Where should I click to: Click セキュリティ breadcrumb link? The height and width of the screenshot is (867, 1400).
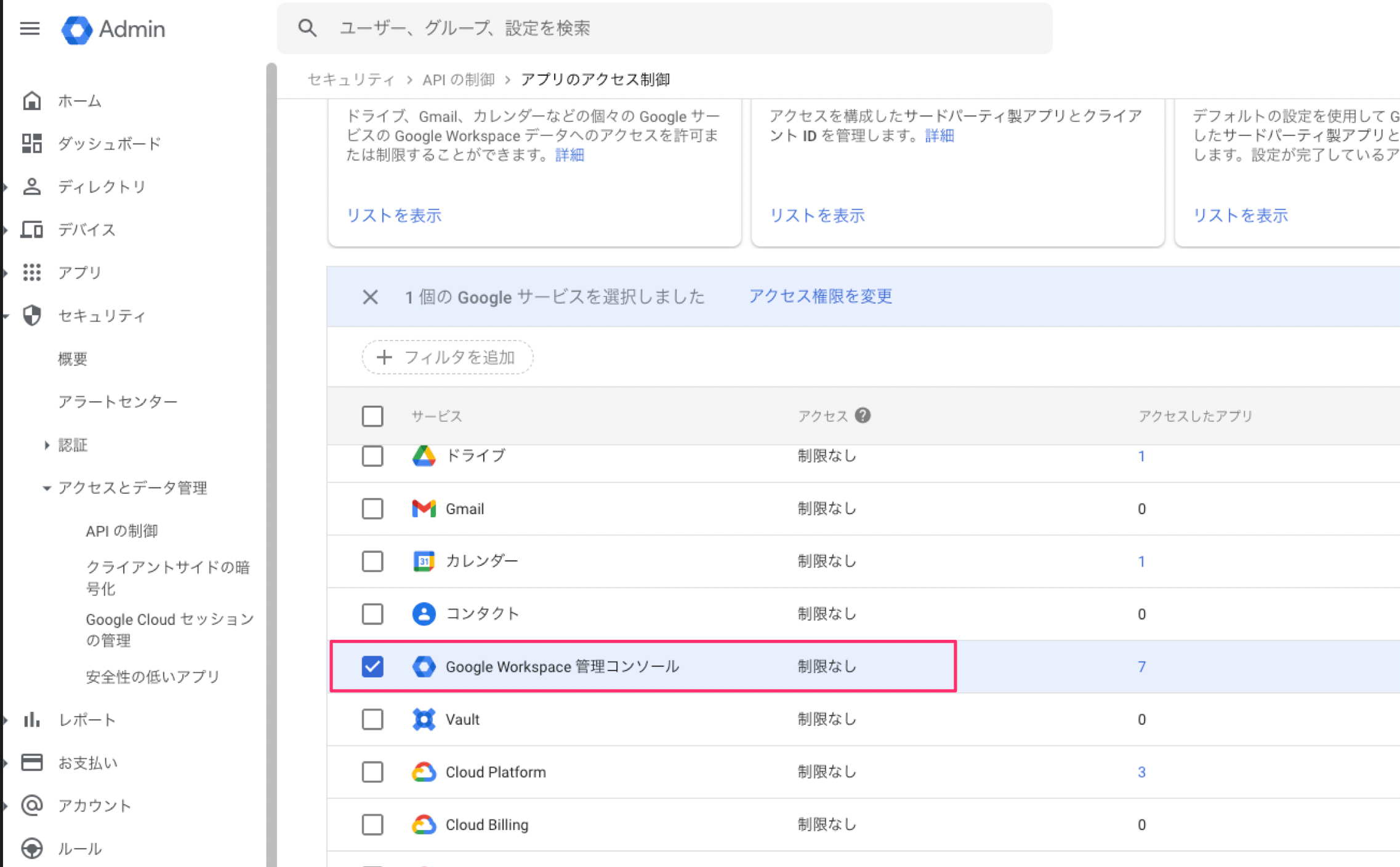click(351, 79)
